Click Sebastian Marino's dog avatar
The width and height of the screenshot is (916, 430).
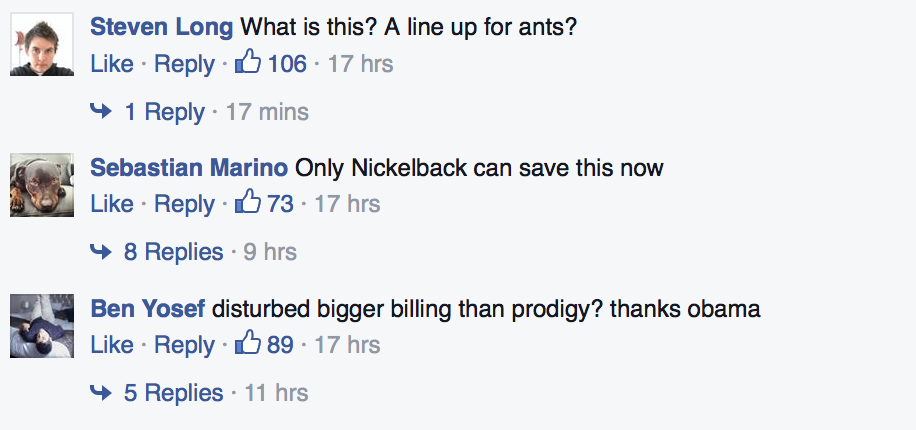(x=42, y=185)
